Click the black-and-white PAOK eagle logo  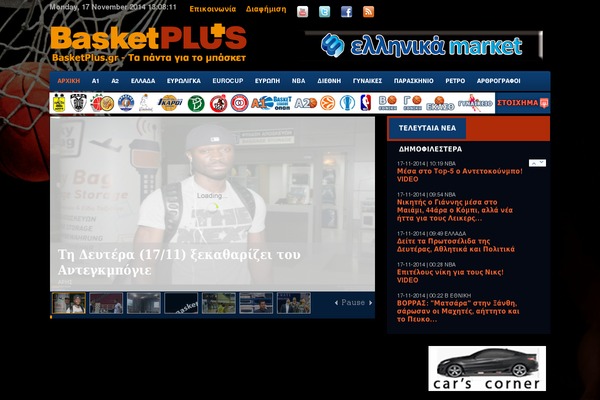(x=78, y=103)
